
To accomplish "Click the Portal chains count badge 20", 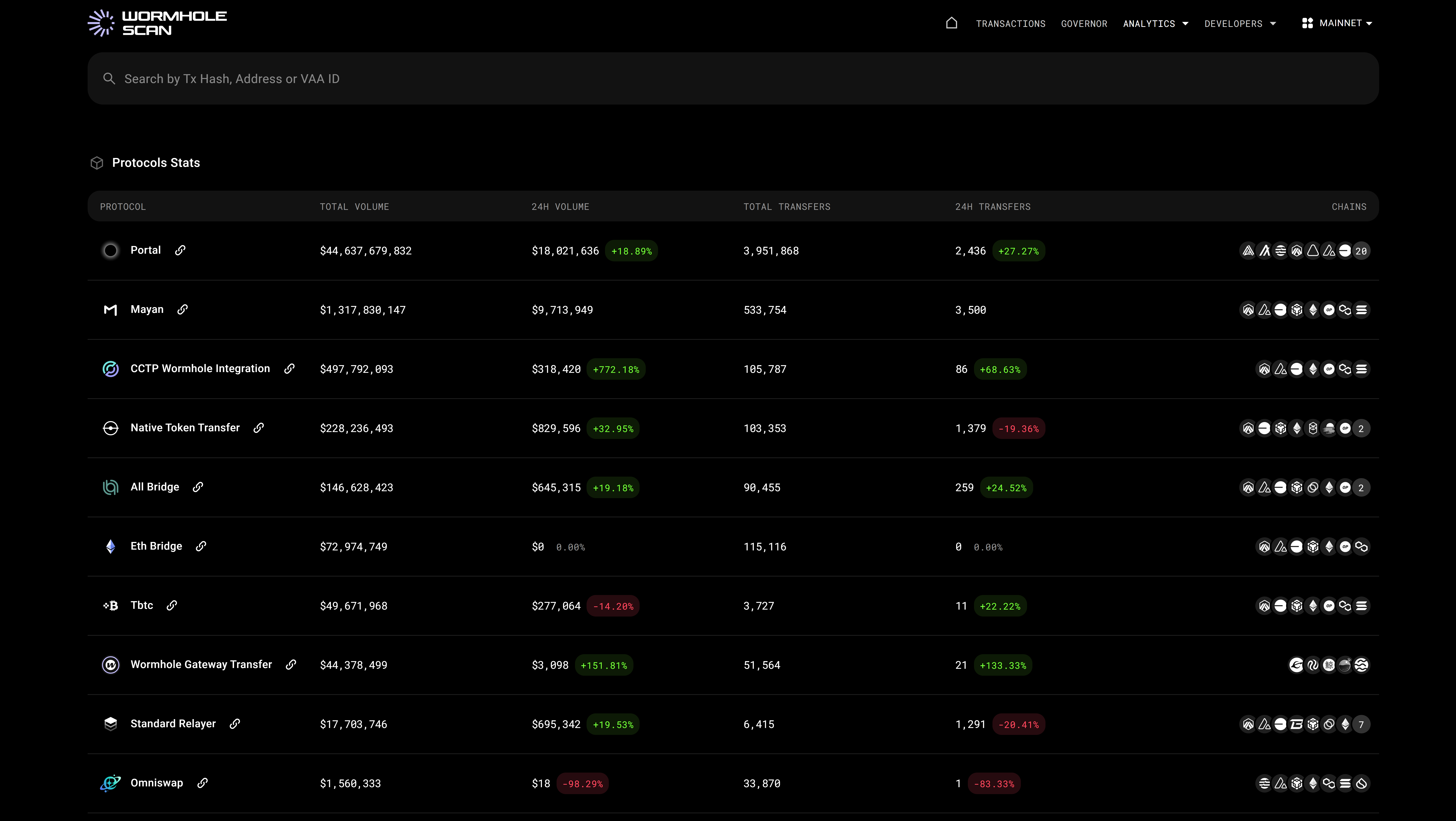I will [1361, 251].
